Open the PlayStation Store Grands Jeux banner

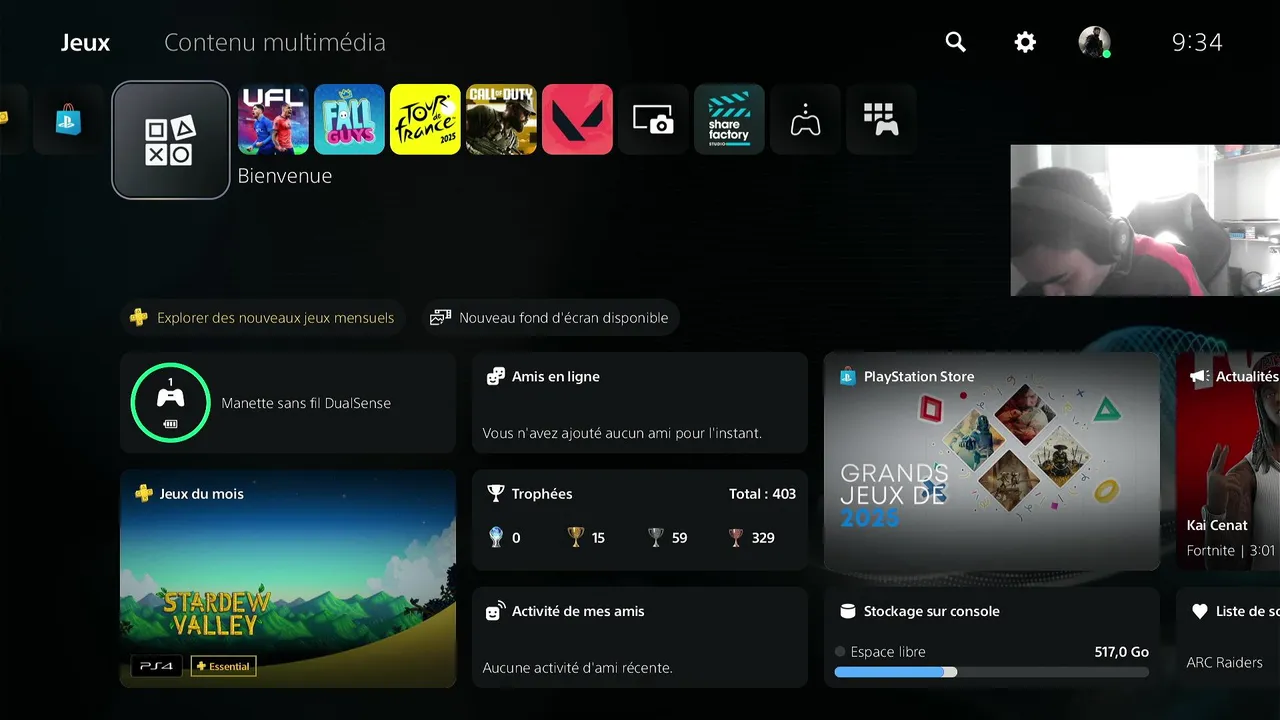pos(992,462)
